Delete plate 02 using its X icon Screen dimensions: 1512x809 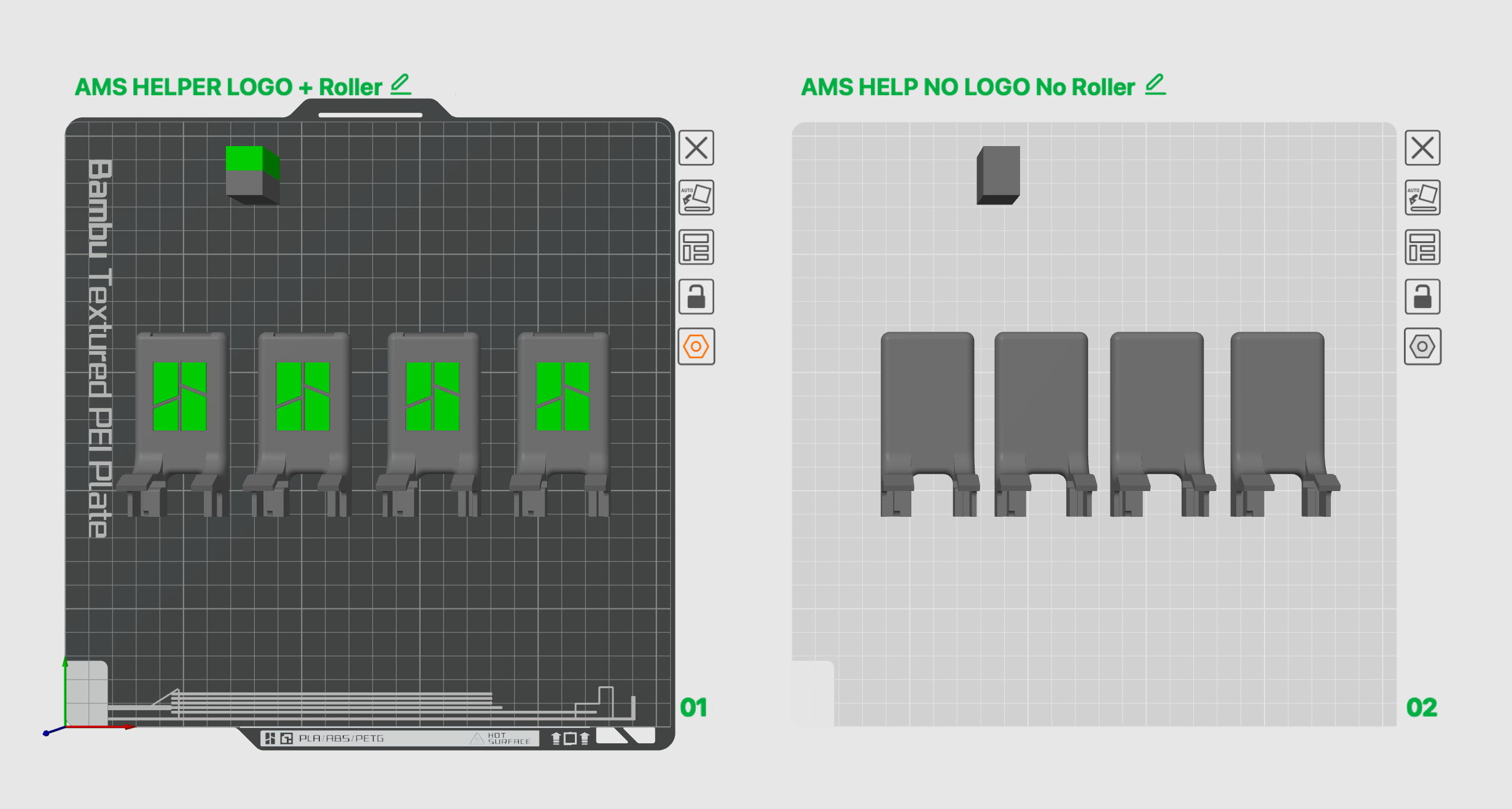click(1422, 149)
